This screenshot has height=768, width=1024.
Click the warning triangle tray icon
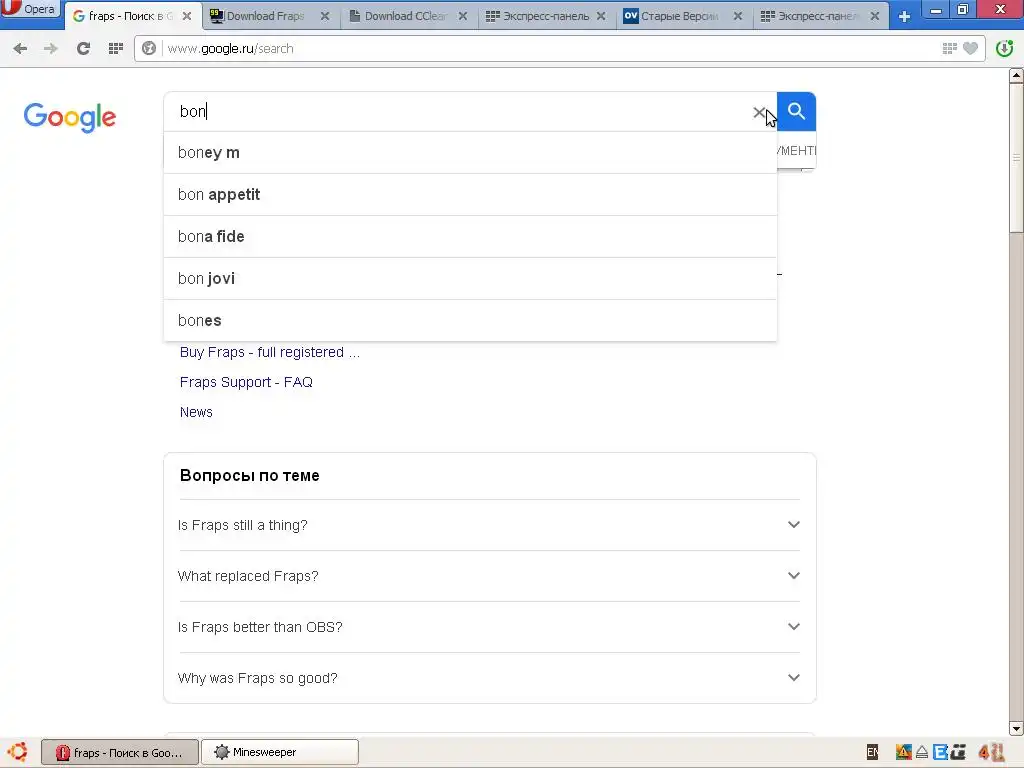click(904, 752)
